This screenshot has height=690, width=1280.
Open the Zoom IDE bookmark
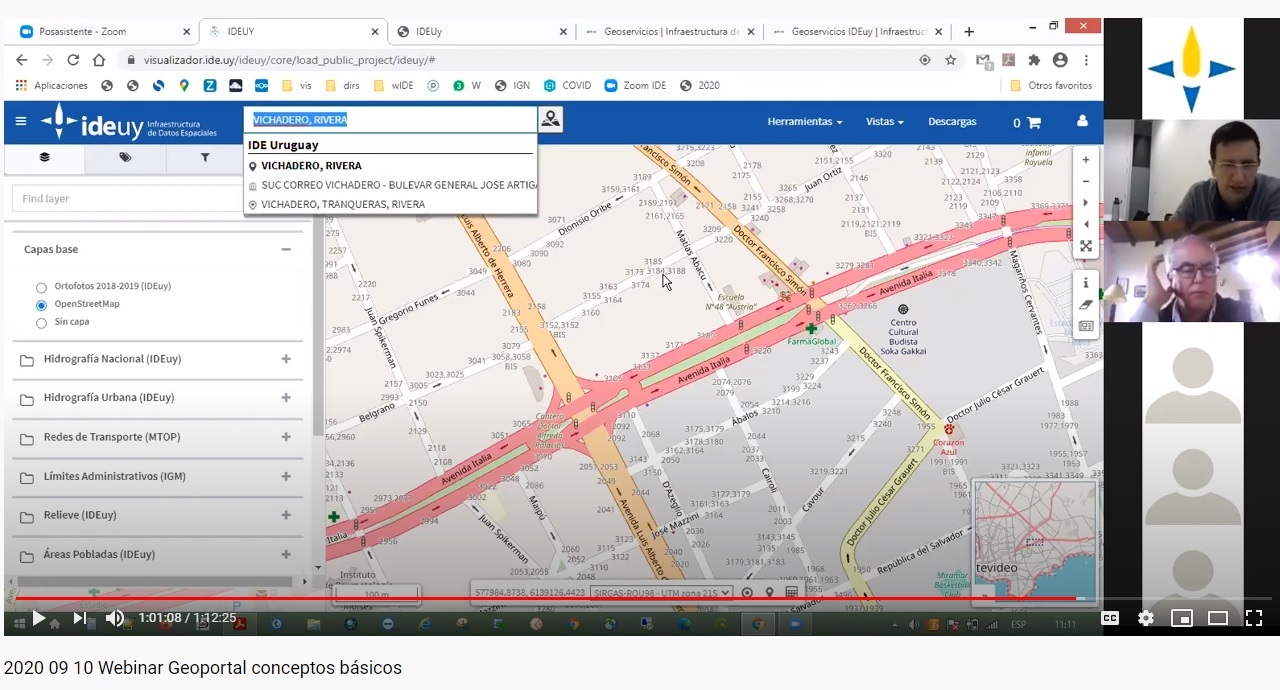click(x=635, y=86)
